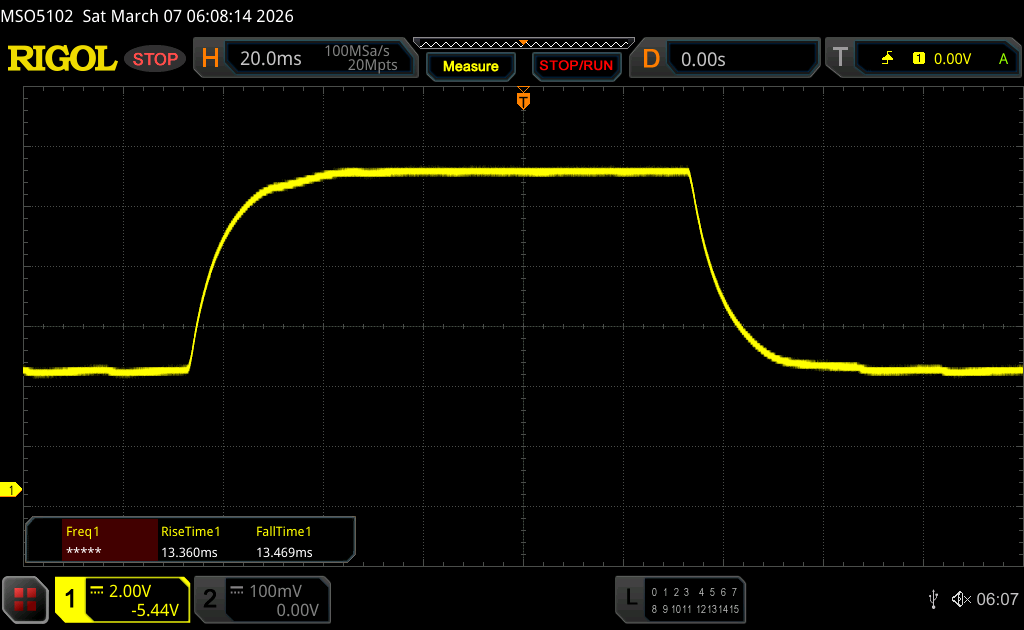Open the red function navigation menu icon
The height and width of the screenshot is (630, 1024).
25,599
